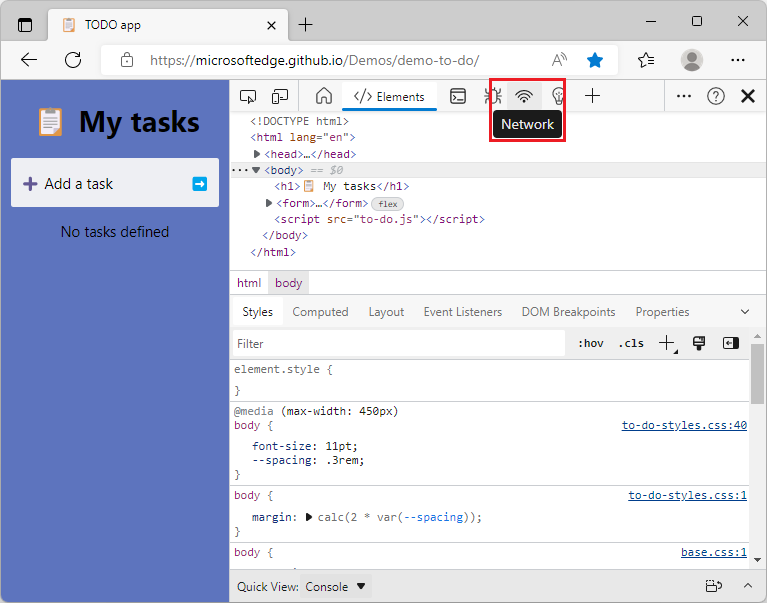767x603 pixels.
Task: Open the Quick View dock options icon
Action: 714,585
